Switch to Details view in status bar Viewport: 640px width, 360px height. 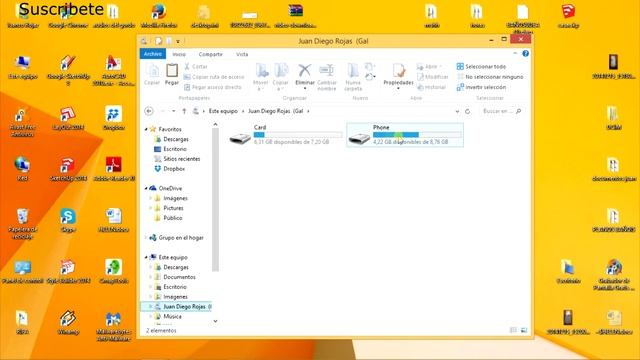click(x=513, y=330)
